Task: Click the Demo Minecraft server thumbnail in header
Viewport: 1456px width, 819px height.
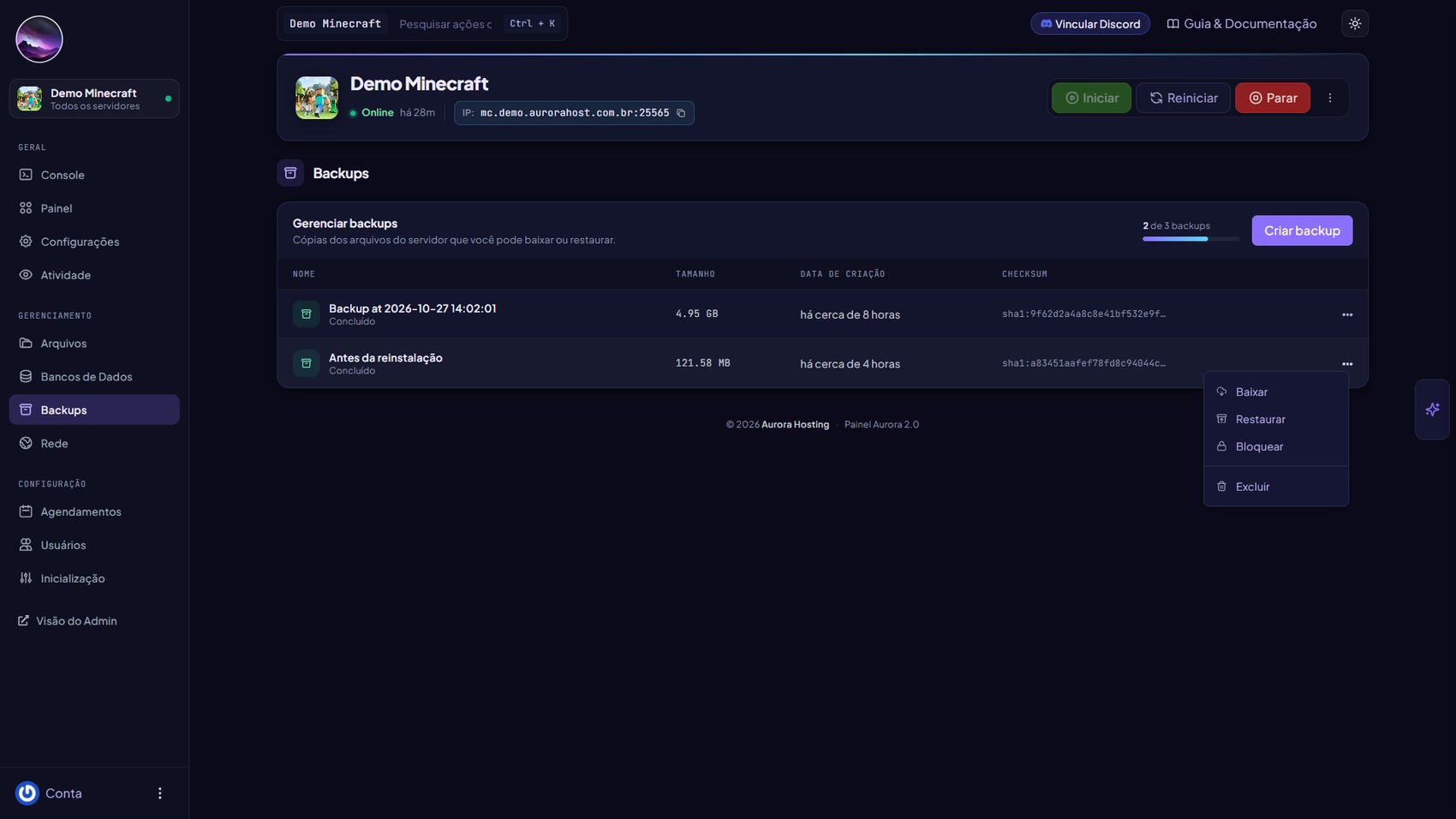Action: point(317,98)
